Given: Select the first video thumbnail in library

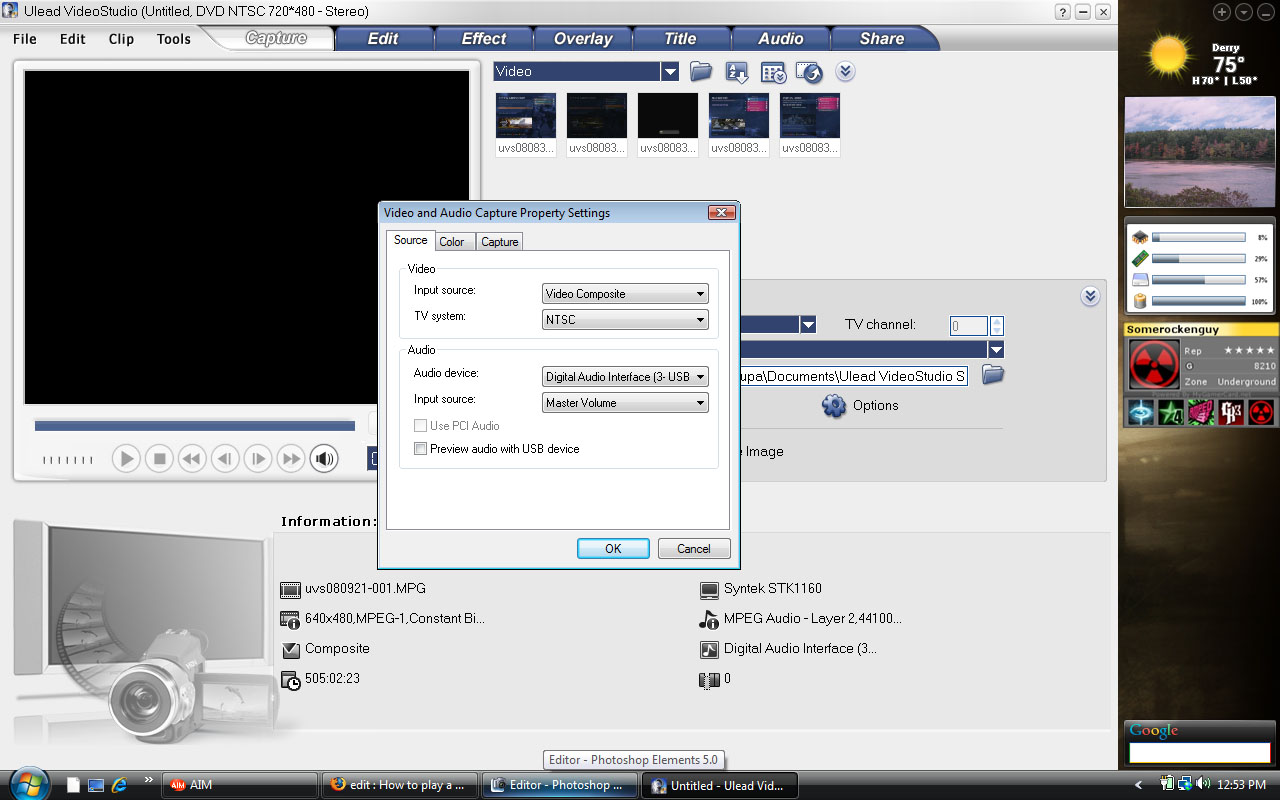Looking at the screenshot, I should click(526, 116).
